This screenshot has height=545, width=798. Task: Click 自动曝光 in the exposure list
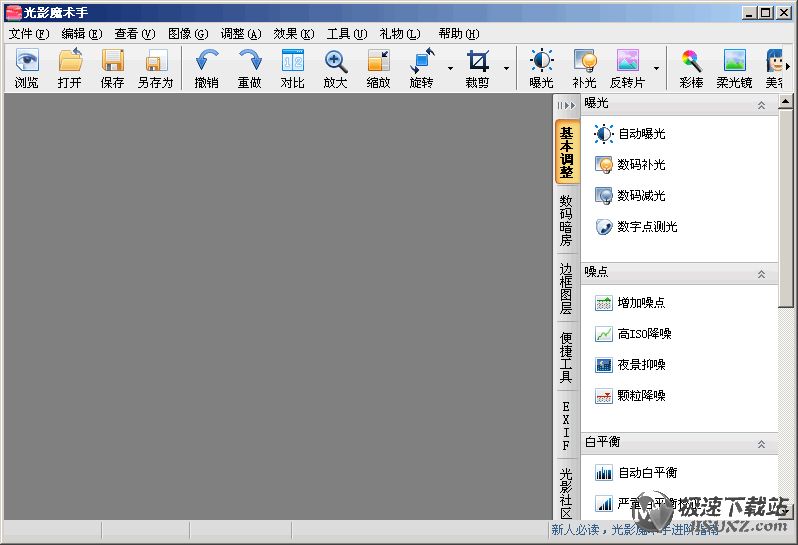640,134
